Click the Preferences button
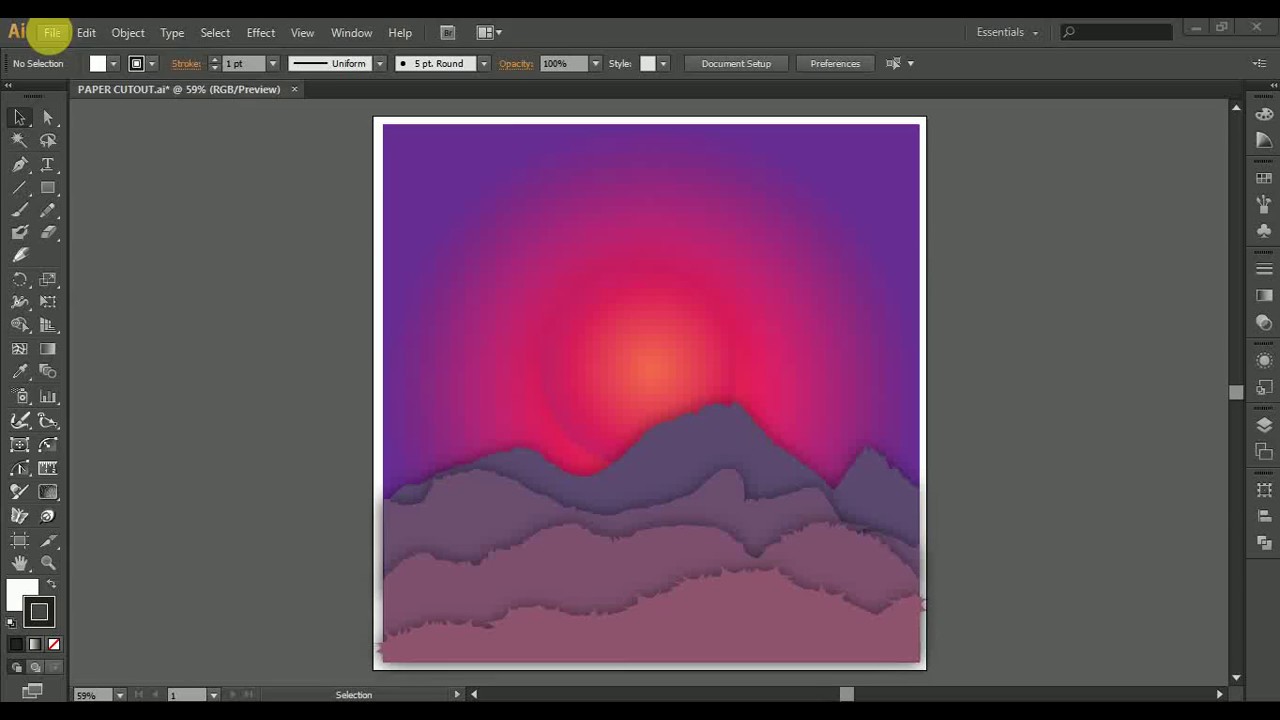The width and height of the screenshot is (1280, 720). (835, 64)
